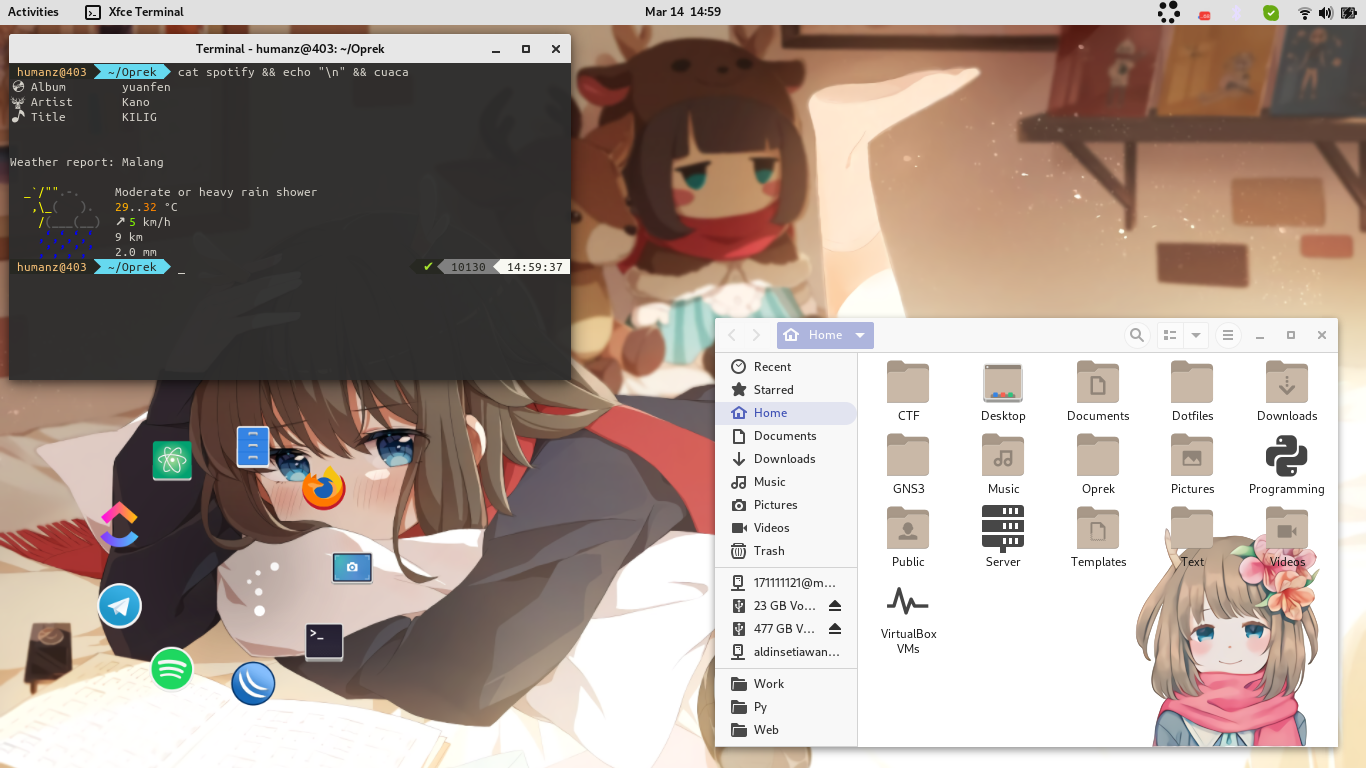Open view options dropdown arrow in Files
The height and width of the screenshot is (768, 1366).
(x=1196, y=335)
